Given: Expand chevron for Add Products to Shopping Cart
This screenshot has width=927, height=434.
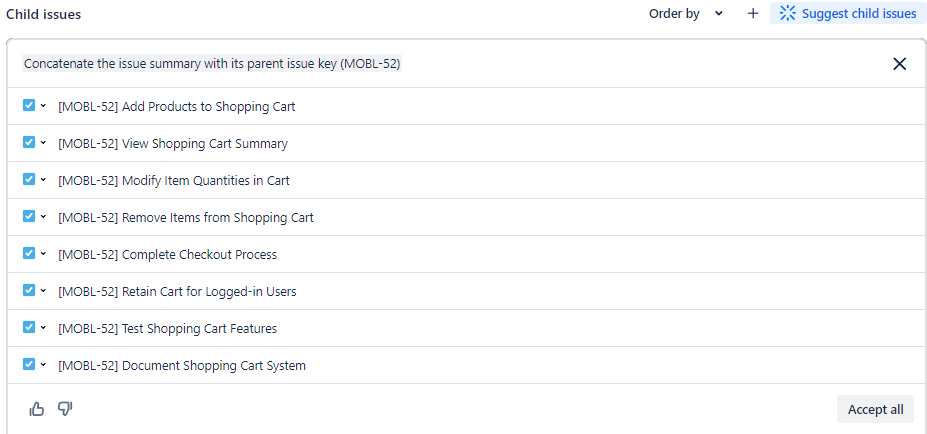Looking at the screenshot, I should pyautogui.click(x=43, y=106).
